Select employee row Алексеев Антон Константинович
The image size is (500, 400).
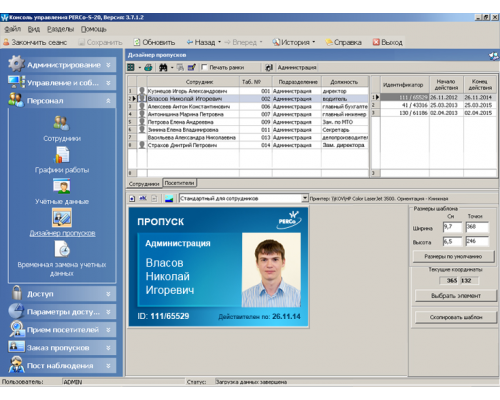tap(248, 106)
